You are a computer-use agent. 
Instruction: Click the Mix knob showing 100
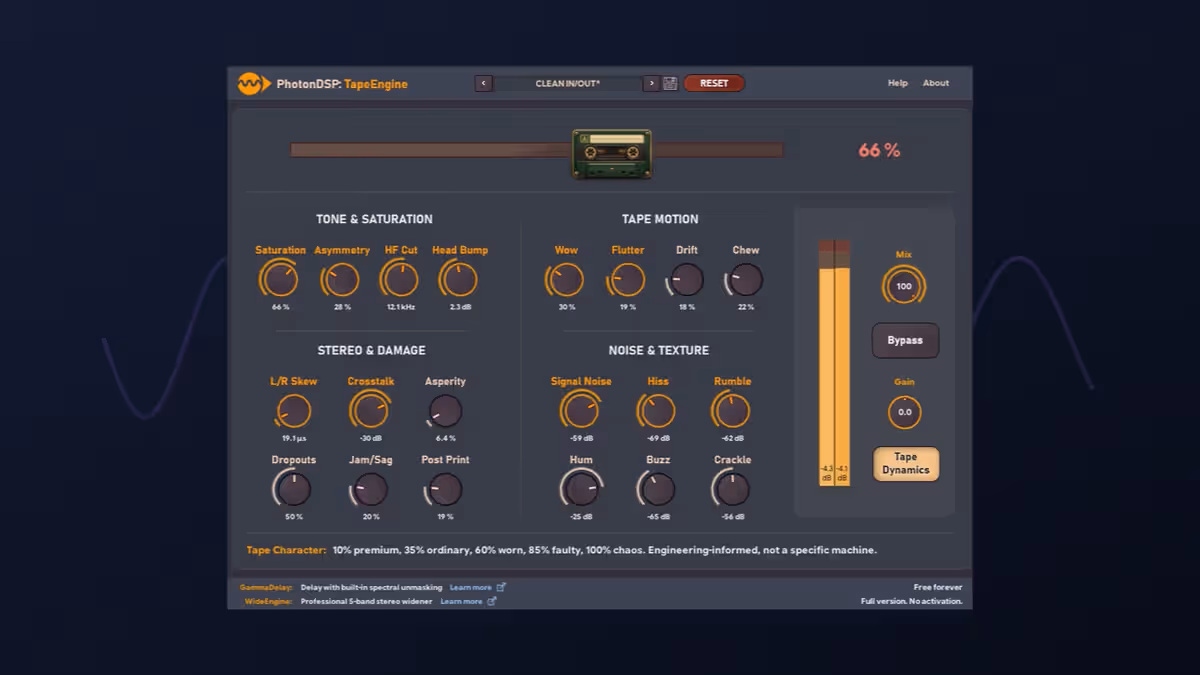tap(904, 286)
